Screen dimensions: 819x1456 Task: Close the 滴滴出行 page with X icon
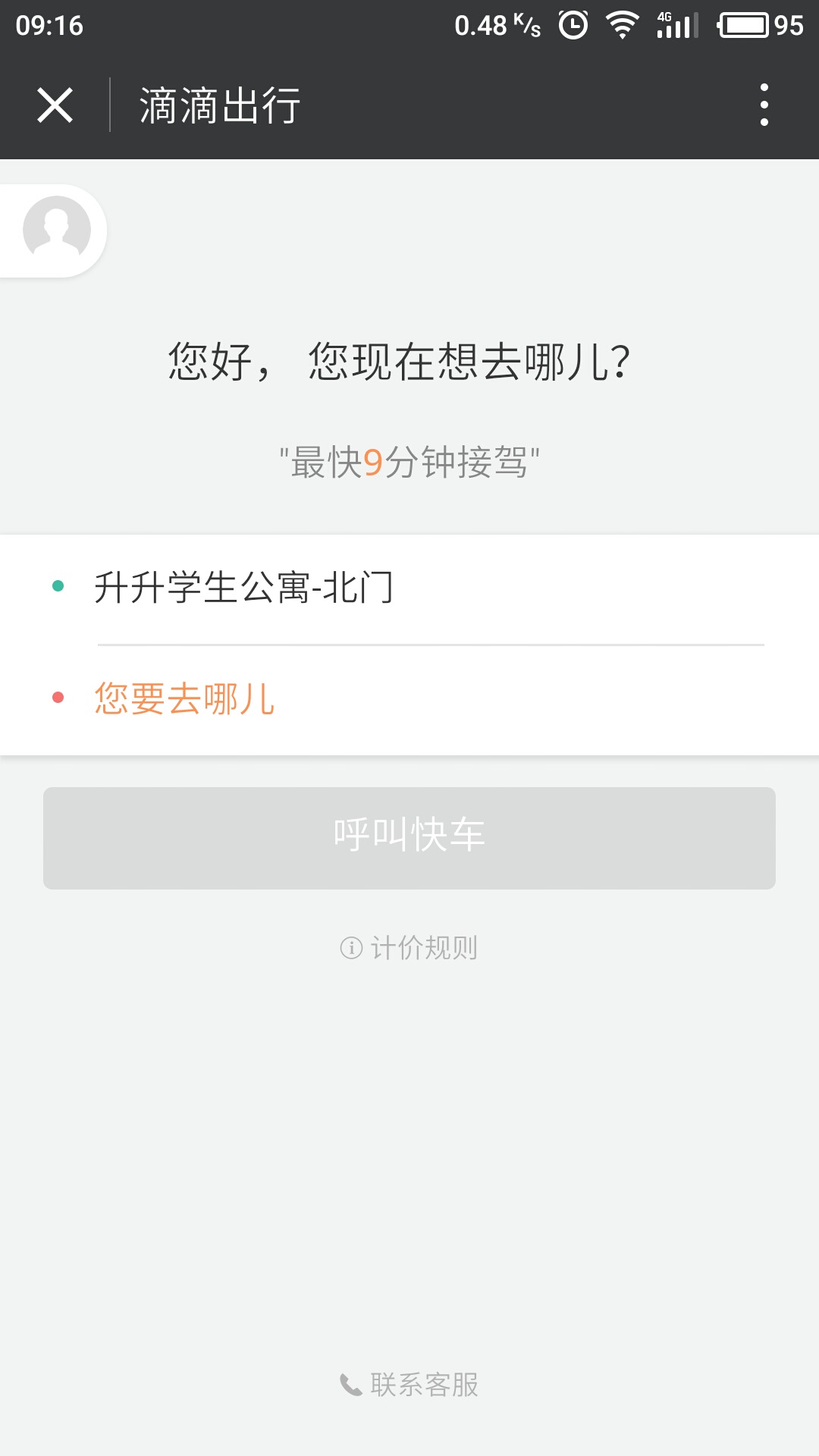[55, 105]
